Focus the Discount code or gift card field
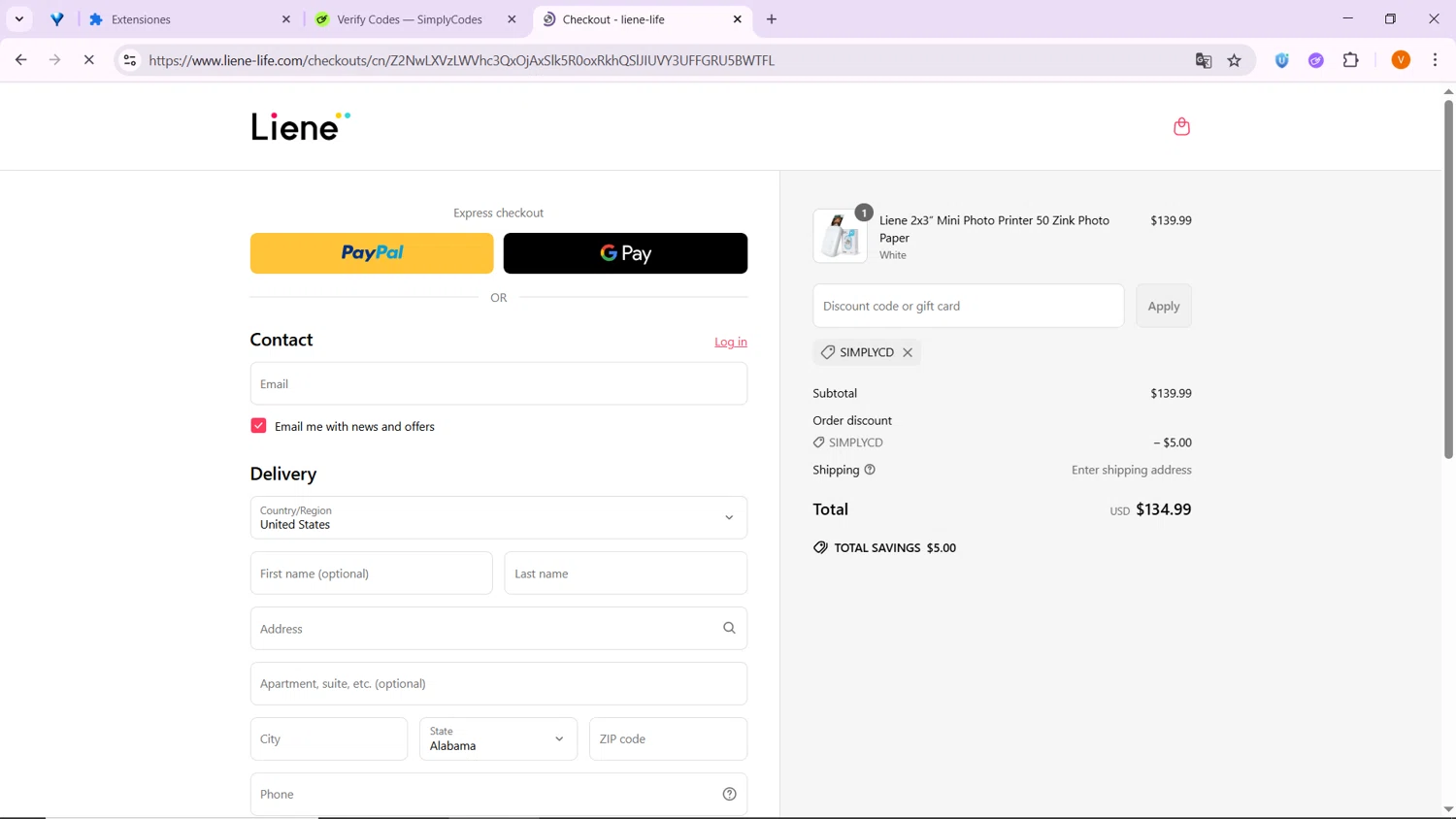1456x819 pixels. pos(969,306)
